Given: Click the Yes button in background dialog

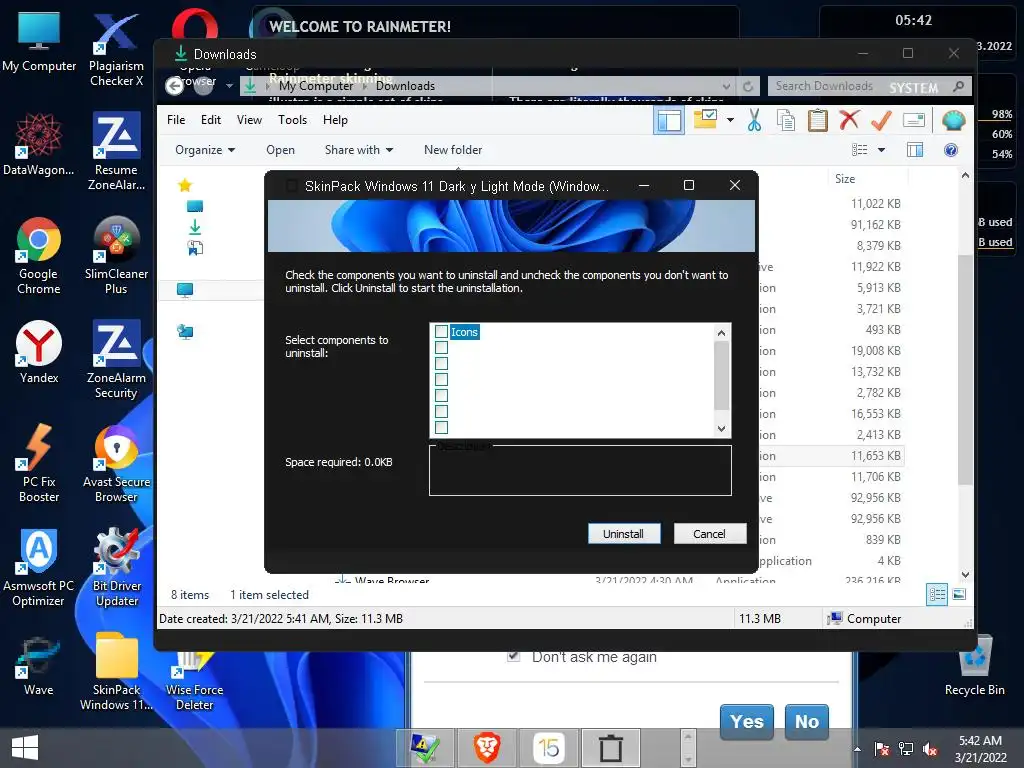Looking at the screenshot, I should 746,721.
